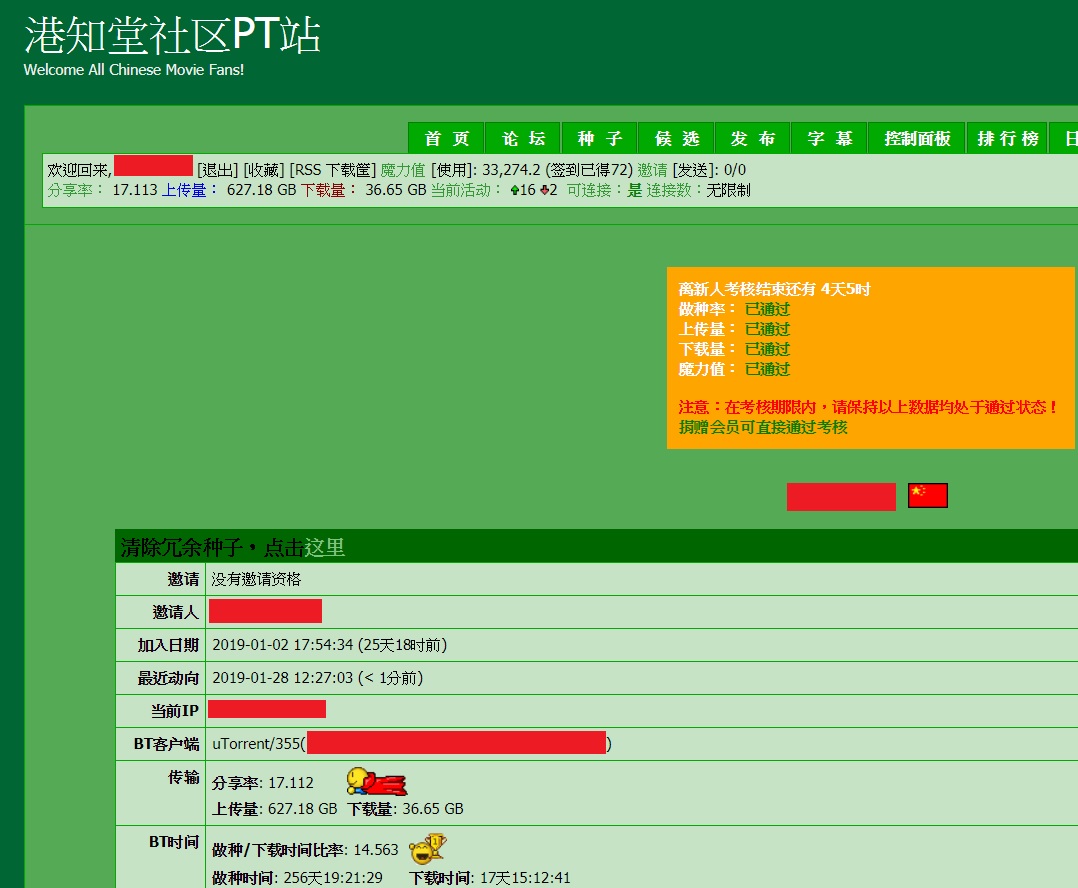1078x888 pixels.
Task: Open the 论坛 forum tab
Action: coord(523,138)
